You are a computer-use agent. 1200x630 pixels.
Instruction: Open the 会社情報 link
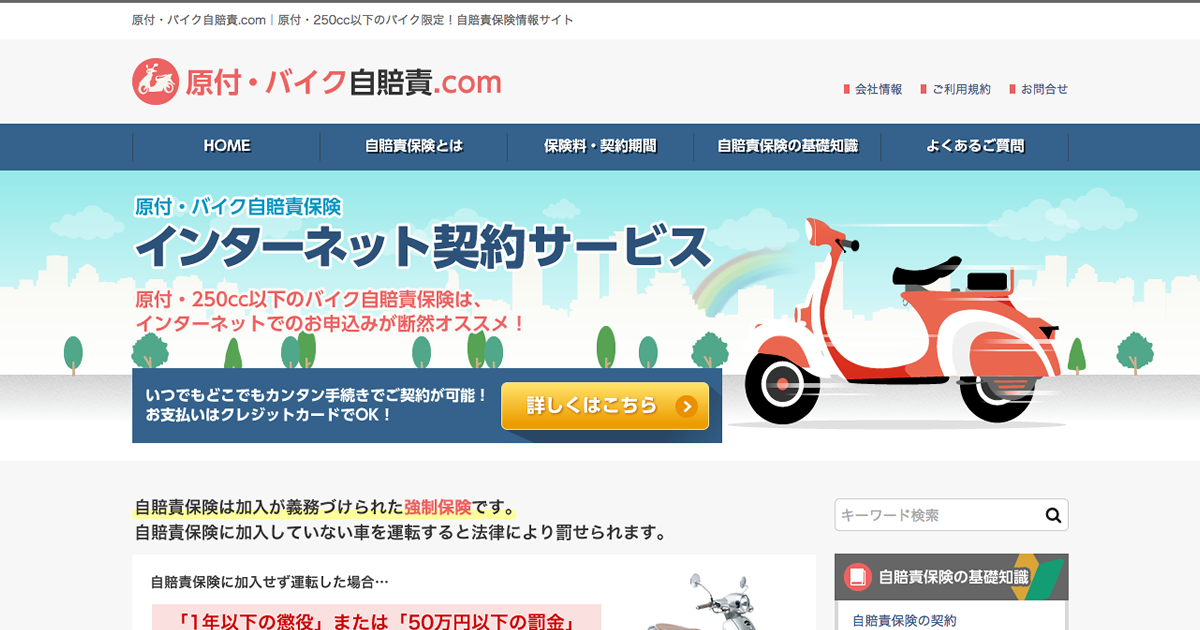coord(878,89)
